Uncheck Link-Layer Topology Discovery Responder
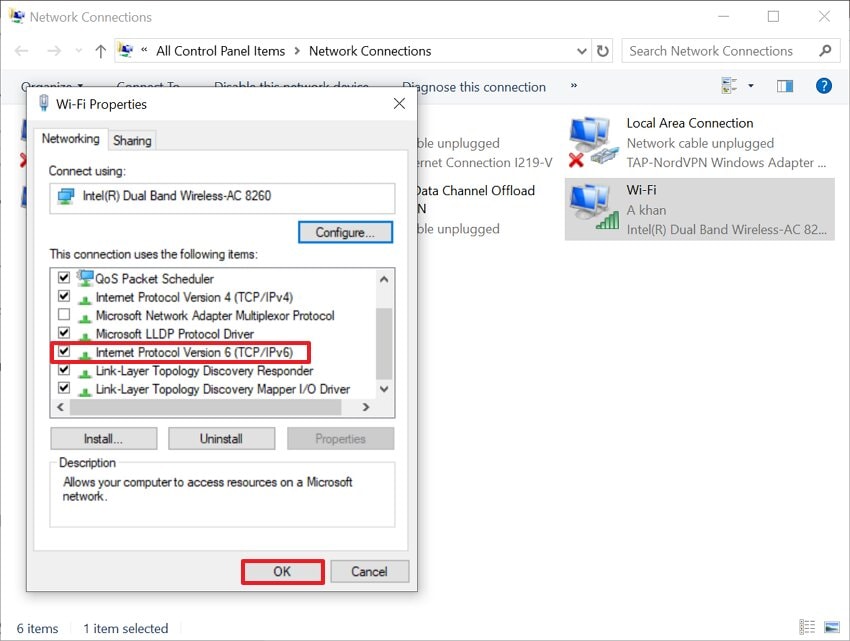Screen dimensions: 850x641 (x=64, y=370)
